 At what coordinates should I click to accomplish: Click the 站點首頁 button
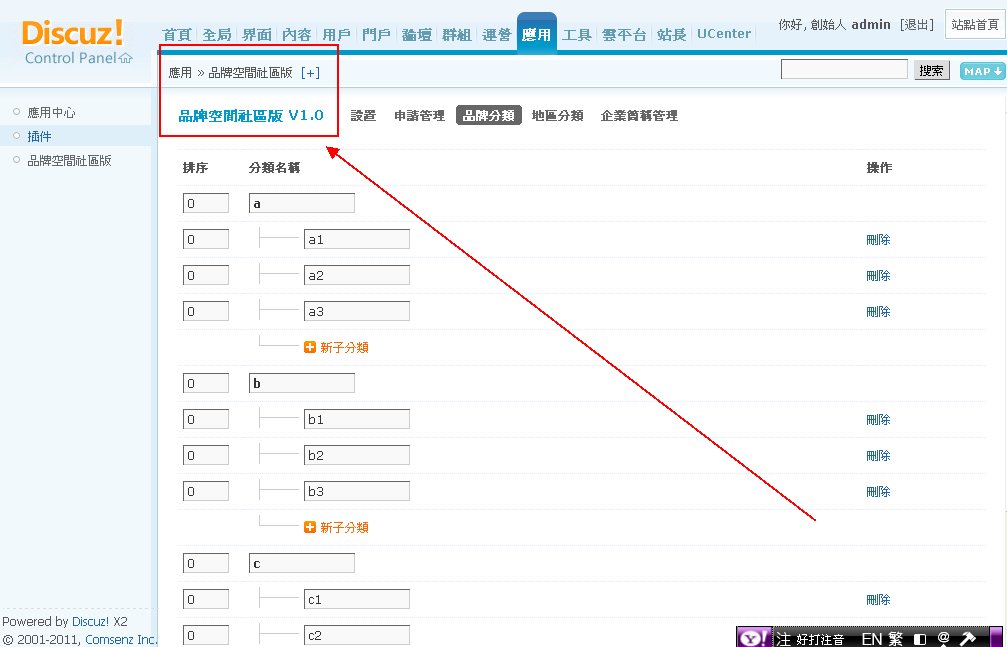pos(975,24)
